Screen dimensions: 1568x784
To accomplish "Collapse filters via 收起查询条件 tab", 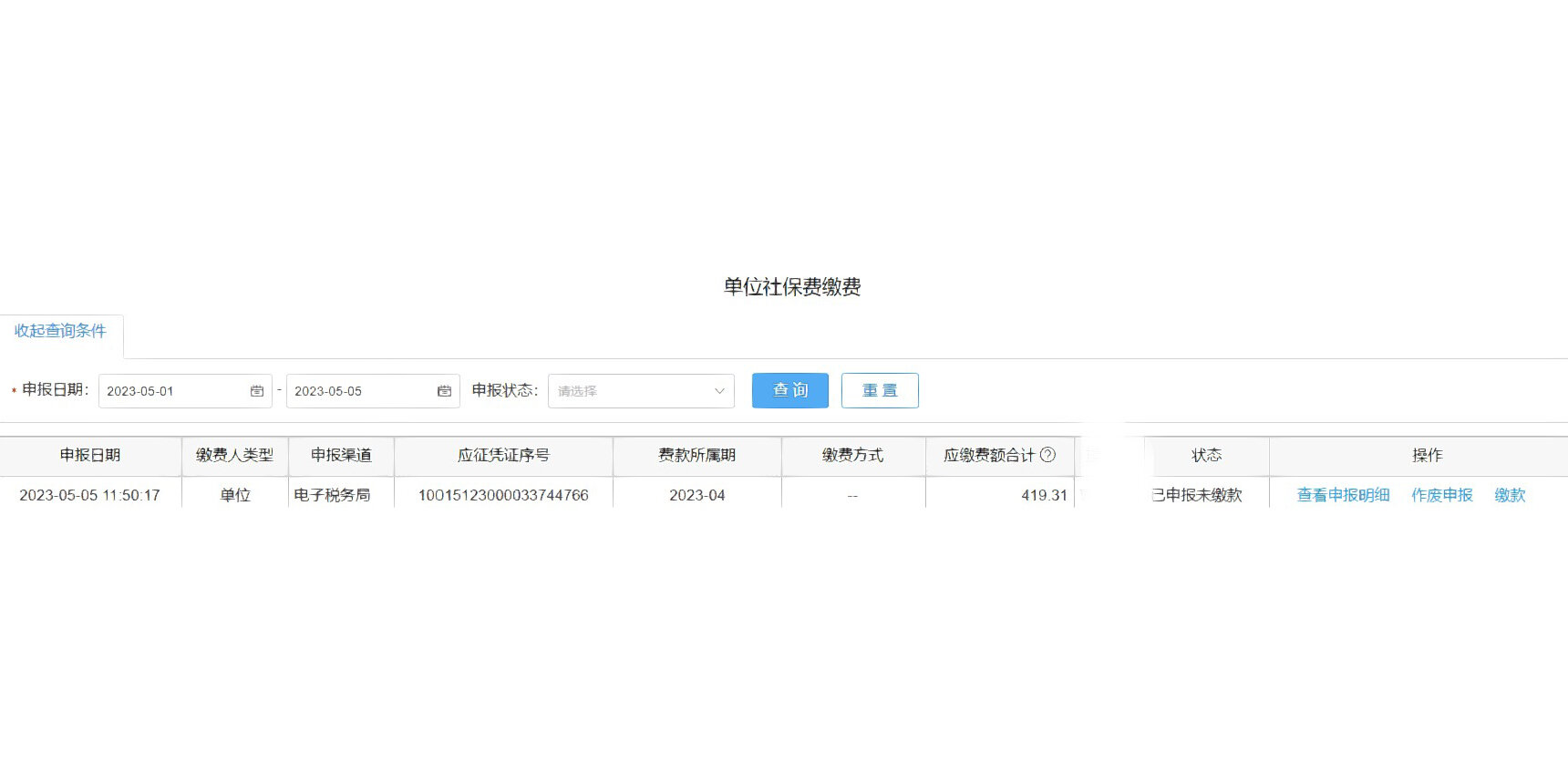I will coord(60,331).
